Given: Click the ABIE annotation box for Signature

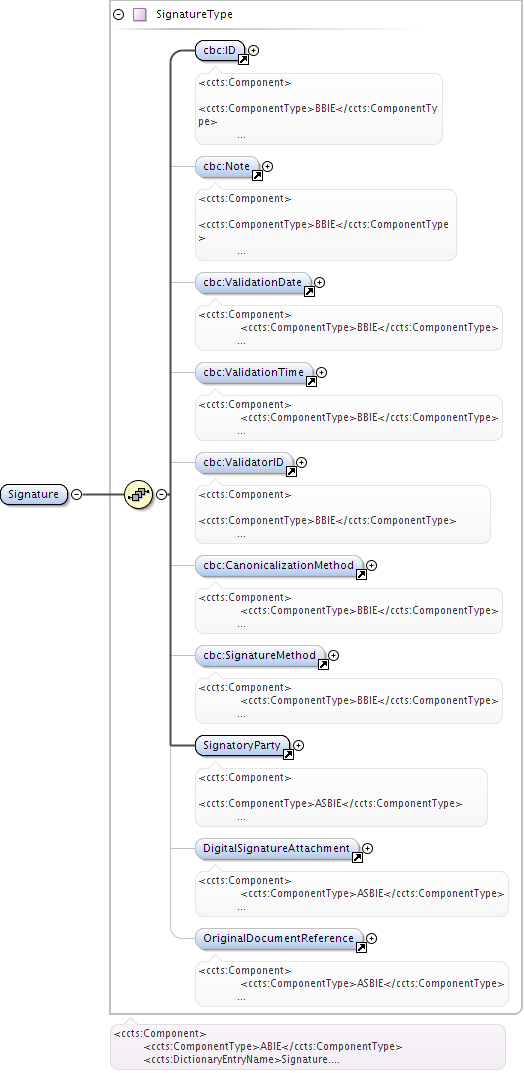Looking at the screenshot, I should point(308,1046).
